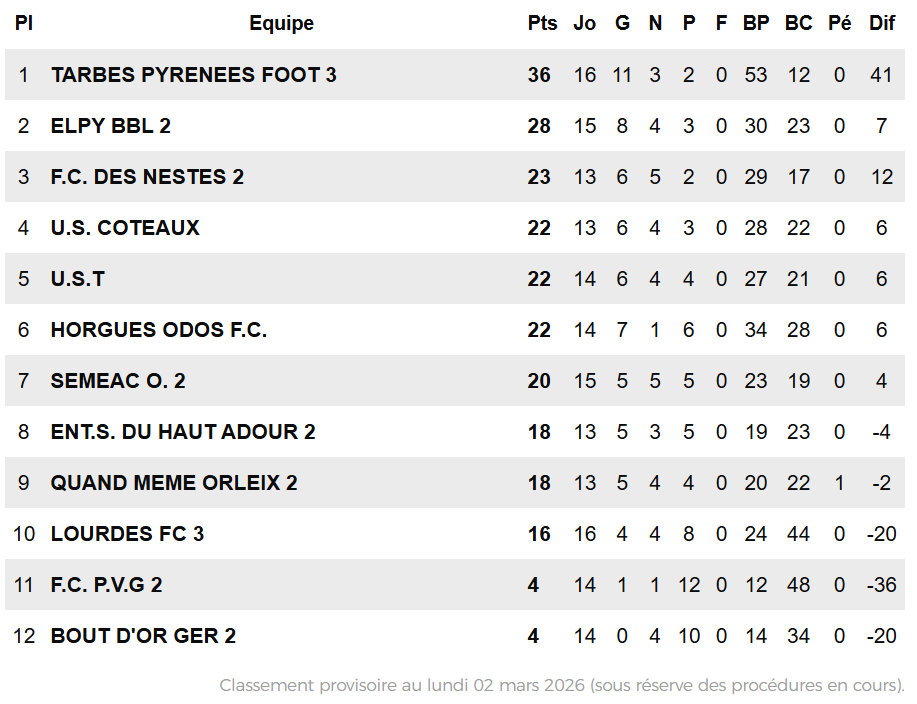Image resolution: width=917 pixels, height=704 pixels.
Task: Click on U.S. COTEAUX team name
Action: 125,228
